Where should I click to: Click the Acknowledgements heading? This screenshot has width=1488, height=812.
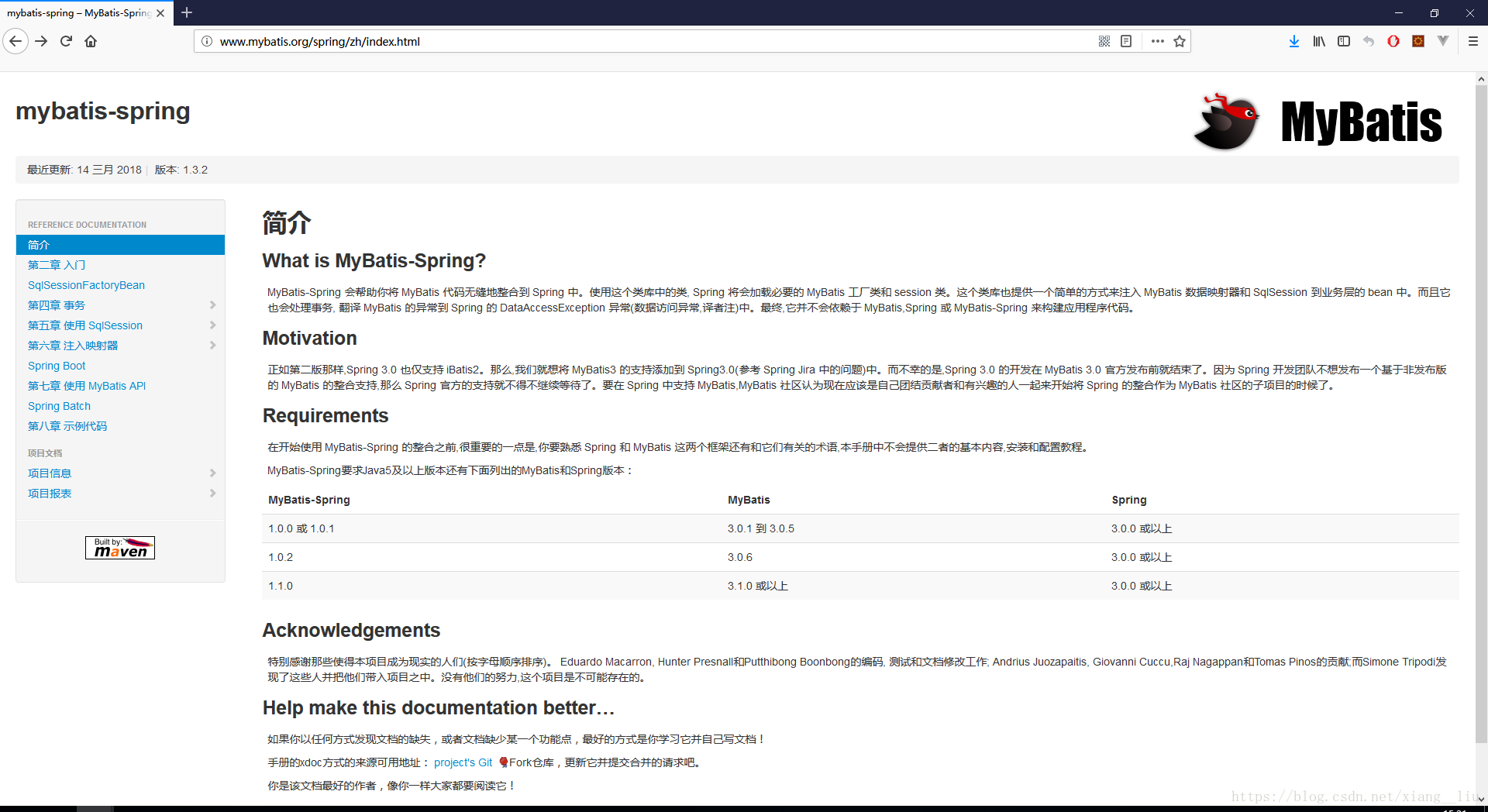351,630
